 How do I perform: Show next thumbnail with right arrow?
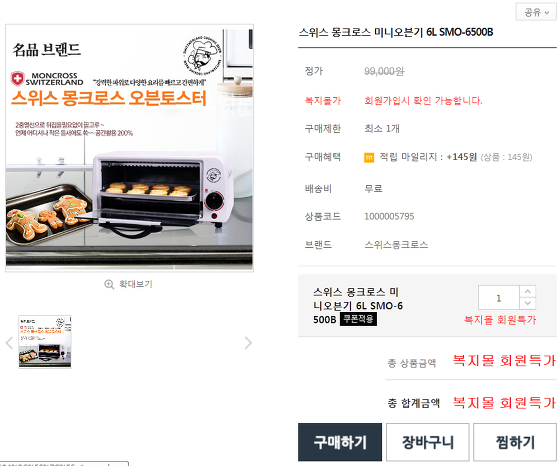(248, 343)
